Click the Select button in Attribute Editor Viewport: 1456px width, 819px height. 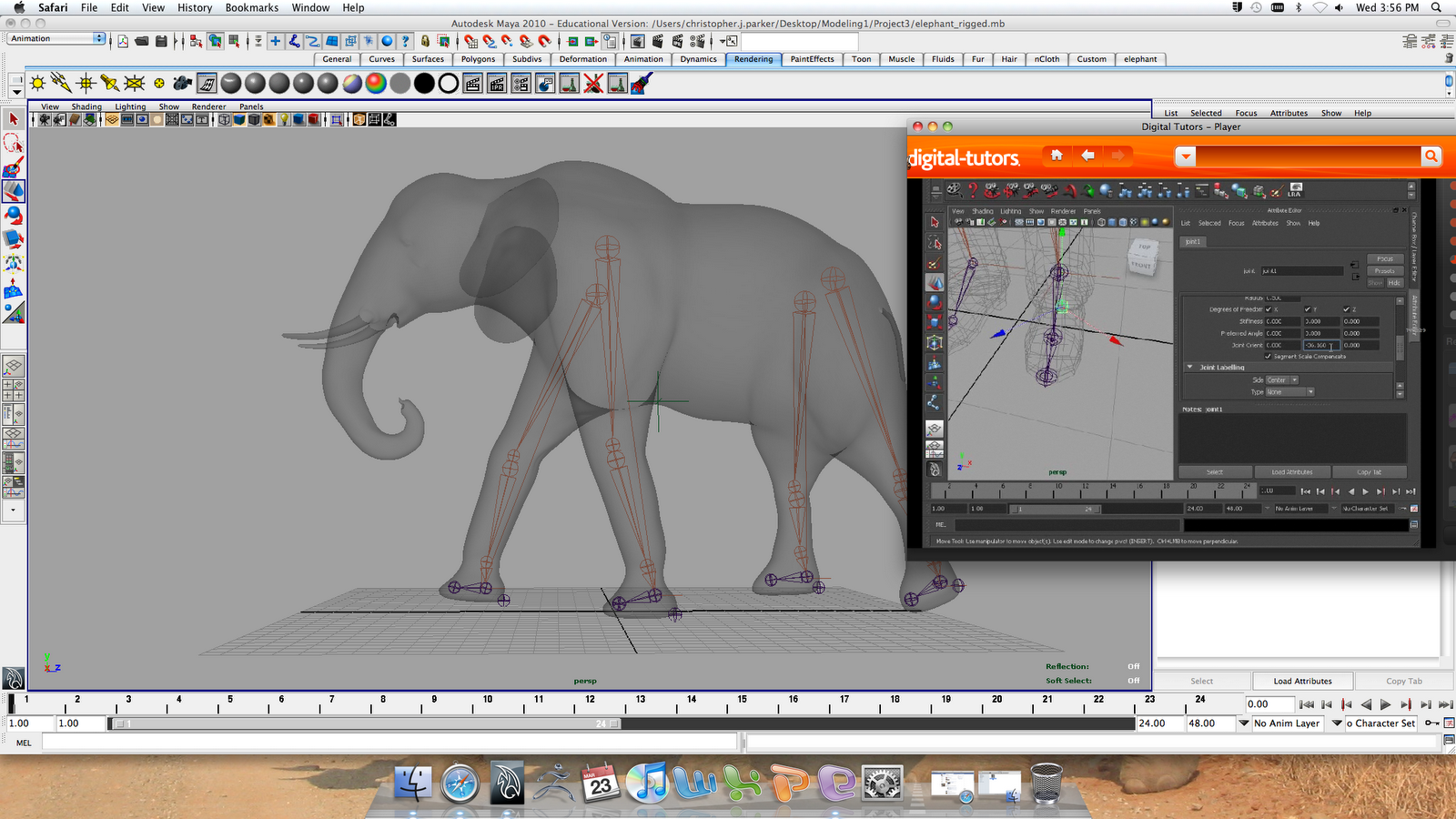pos(1201,681)
